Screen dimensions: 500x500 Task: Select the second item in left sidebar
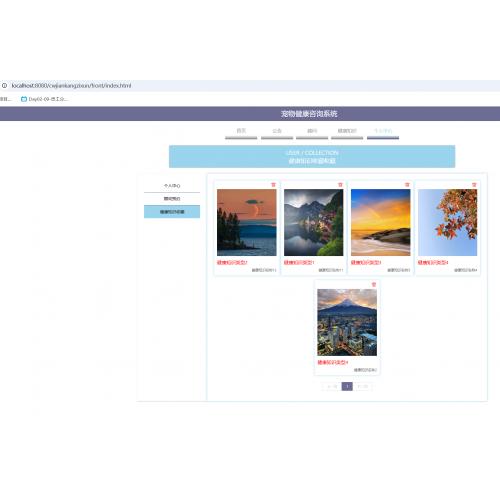[172, 199]
